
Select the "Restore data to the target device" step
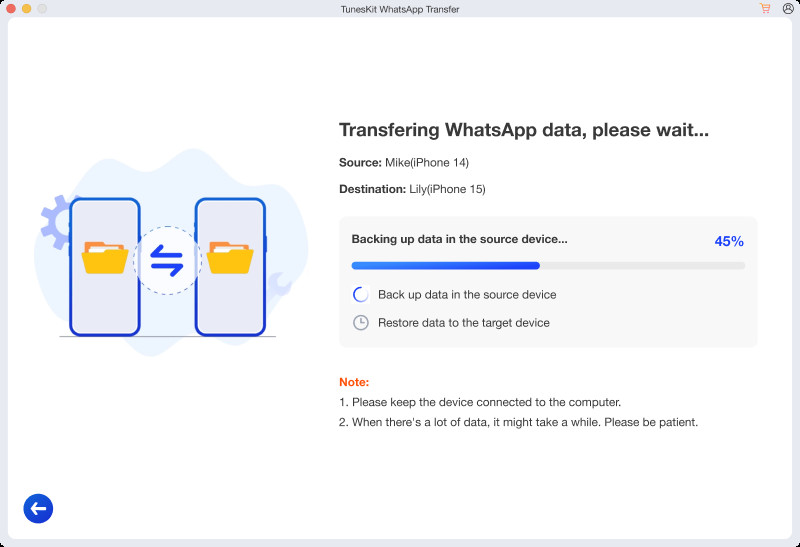click(x=463, y=323)
